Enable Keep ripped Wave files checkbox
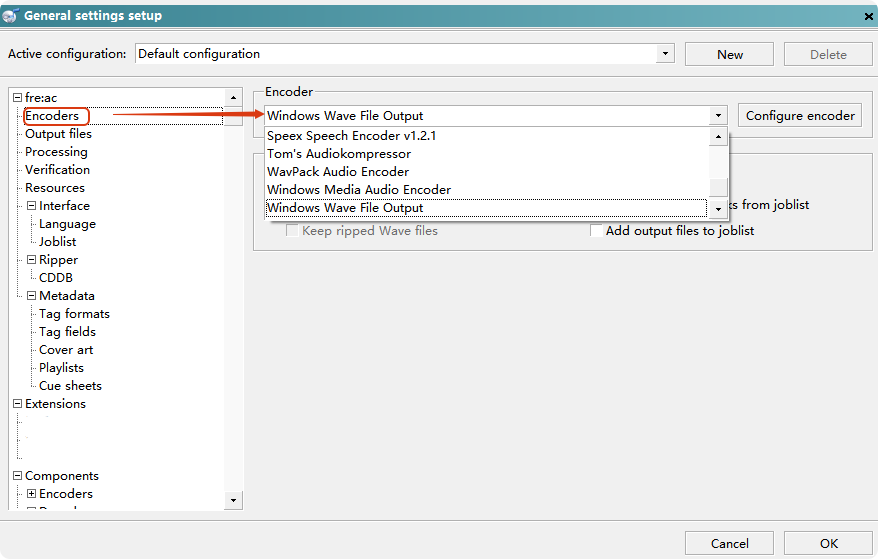The image size is (878, 559). (293, 231)
